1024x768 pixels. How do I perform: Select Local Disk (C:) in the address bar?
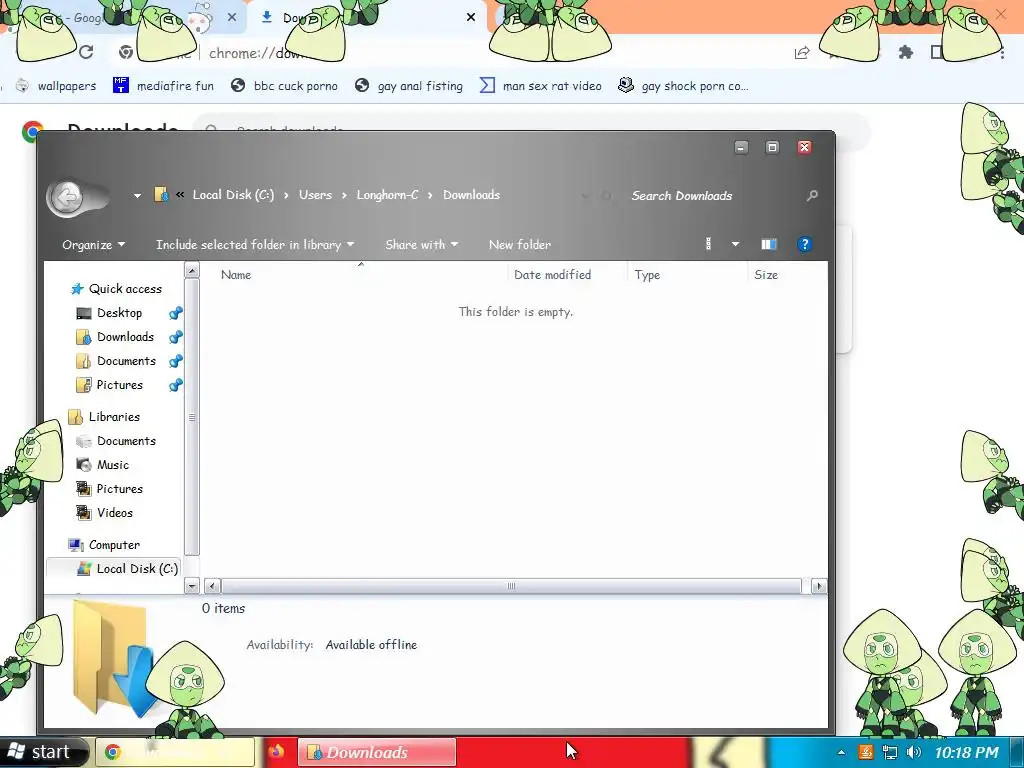pyautogui.click(x=233, y=195)
